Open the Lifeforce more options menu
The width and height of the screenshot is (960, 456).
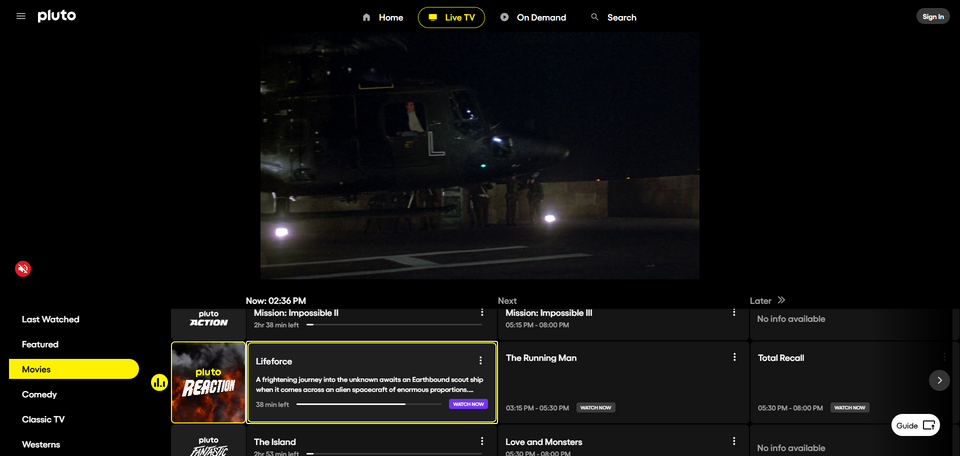click(x=481, y=361)
